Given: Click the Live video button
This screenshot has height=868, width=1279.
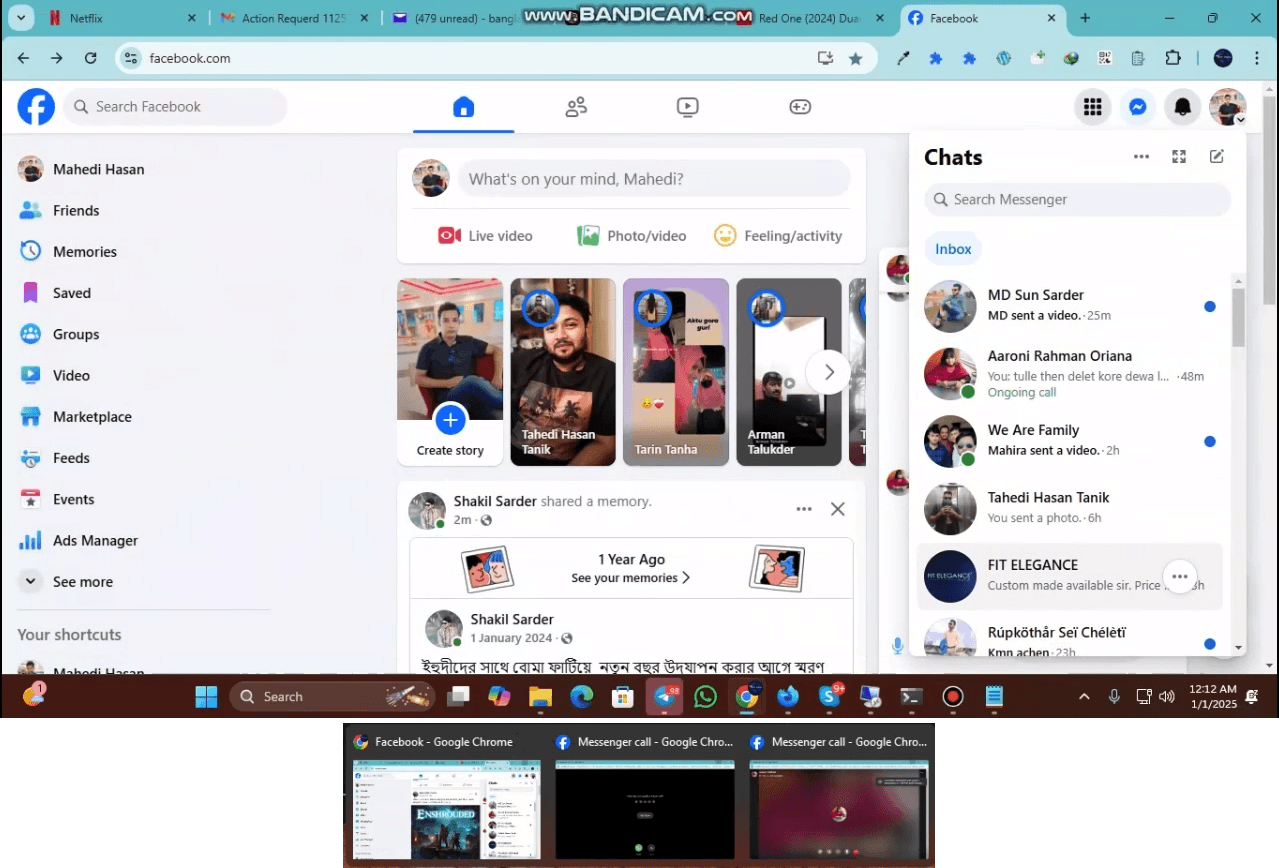Looking at the screenshot, I should [486, 236].
